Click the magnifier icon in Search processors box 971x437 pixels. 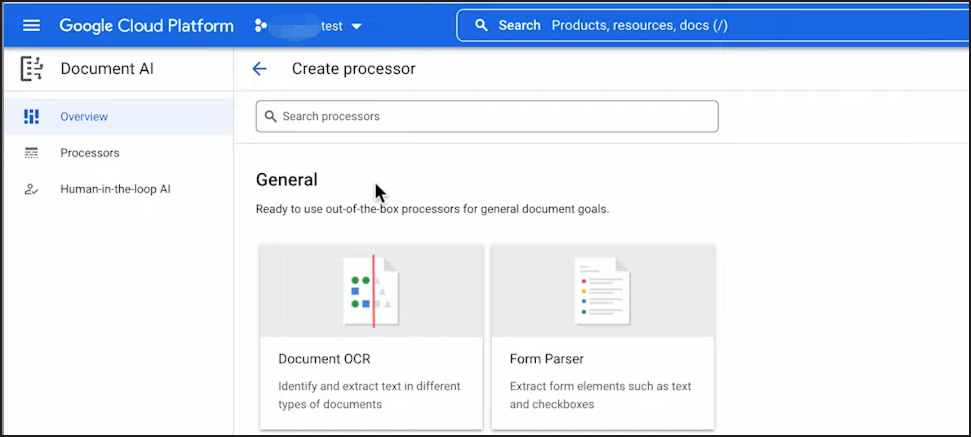pyautogui.click(x=270, y=116)
